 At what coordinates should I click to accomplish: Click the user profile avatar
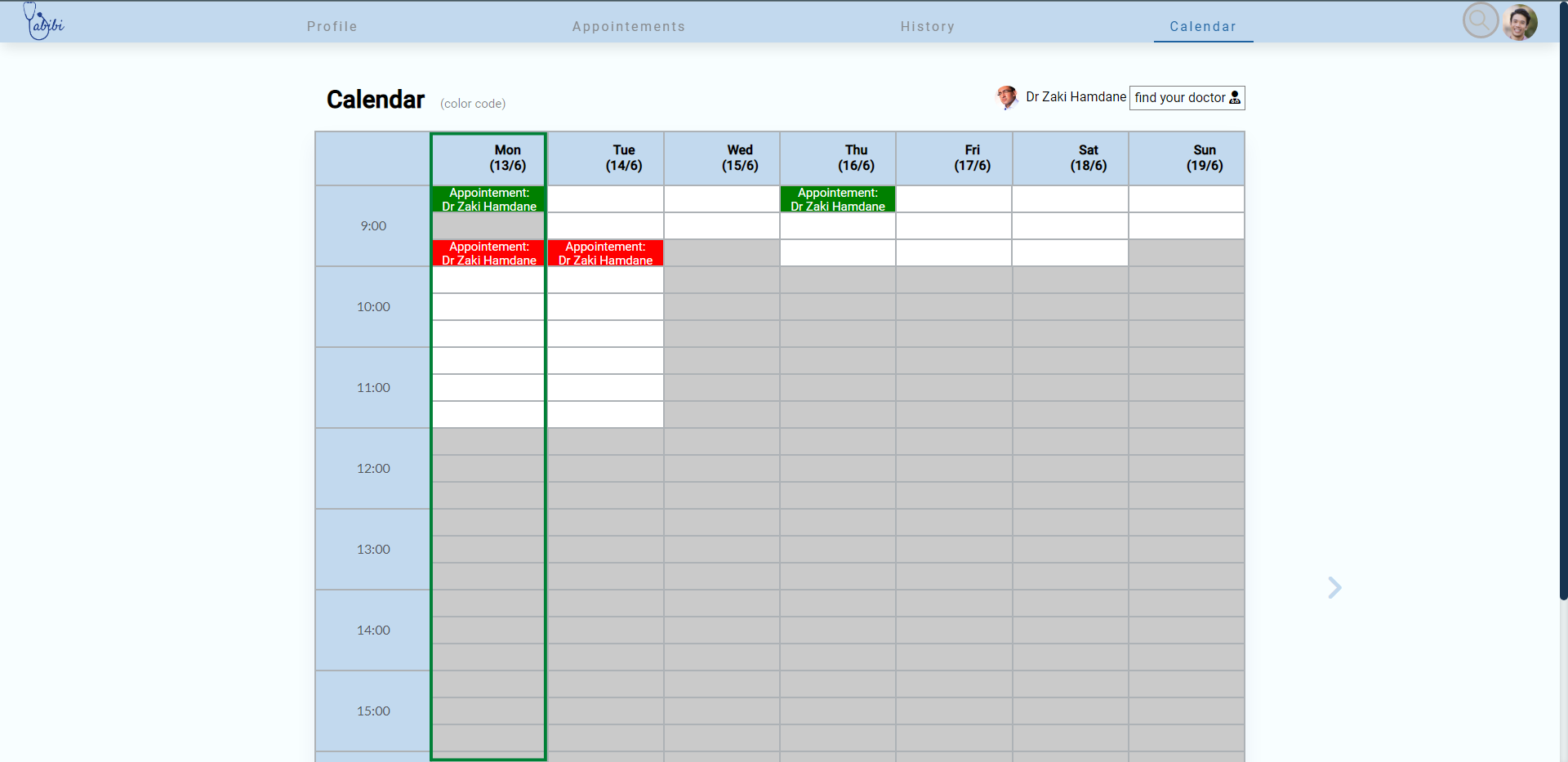[x=1520, y=22]
